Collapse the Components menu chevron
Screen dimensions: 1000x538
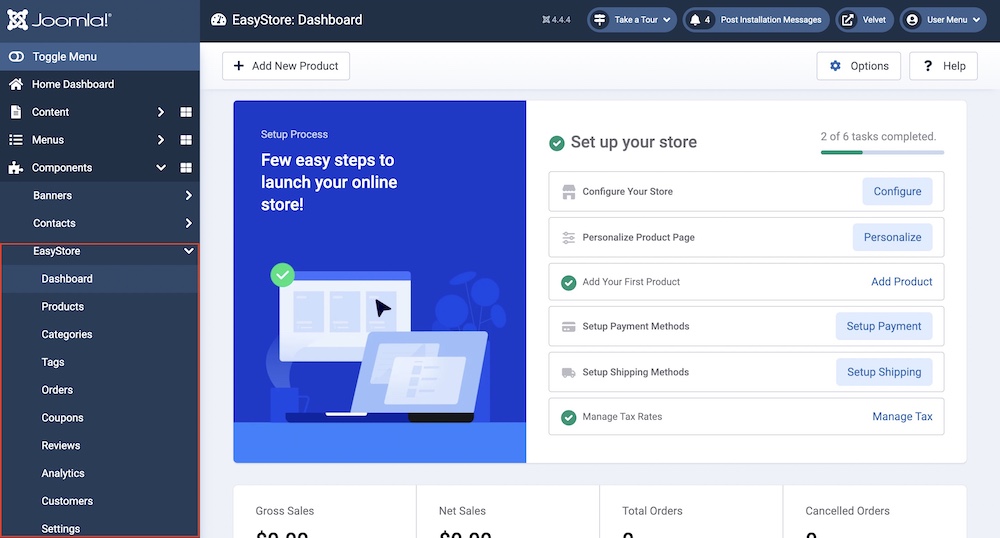[x=161, y=168]
